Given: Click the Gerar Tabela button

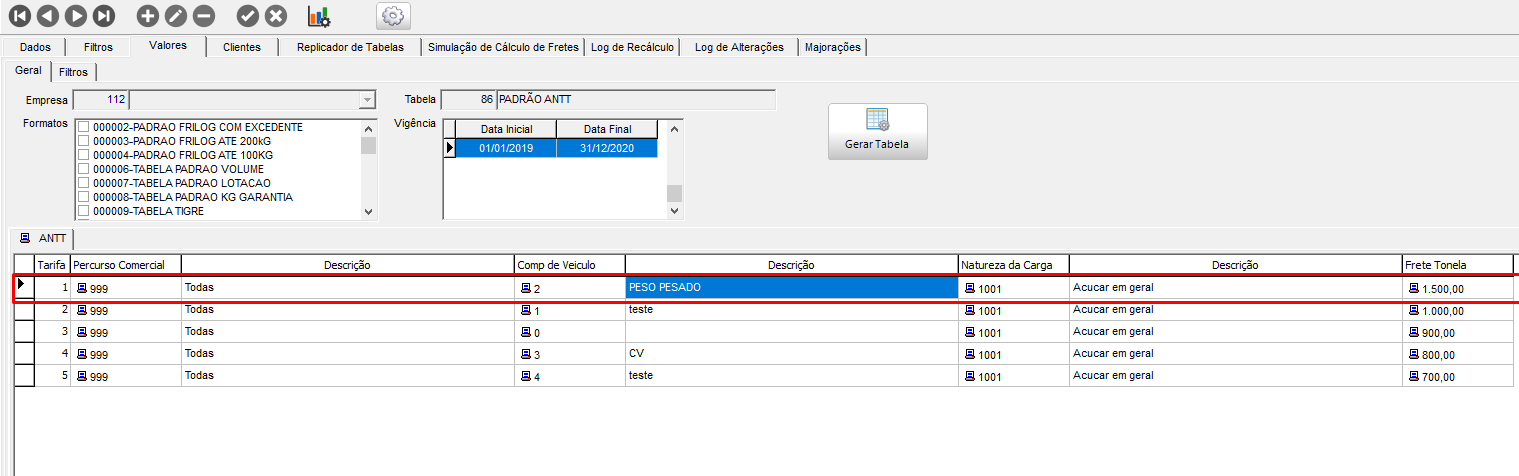Looking at the screenshot, I should pyautogui.click(x=877, y=131).
